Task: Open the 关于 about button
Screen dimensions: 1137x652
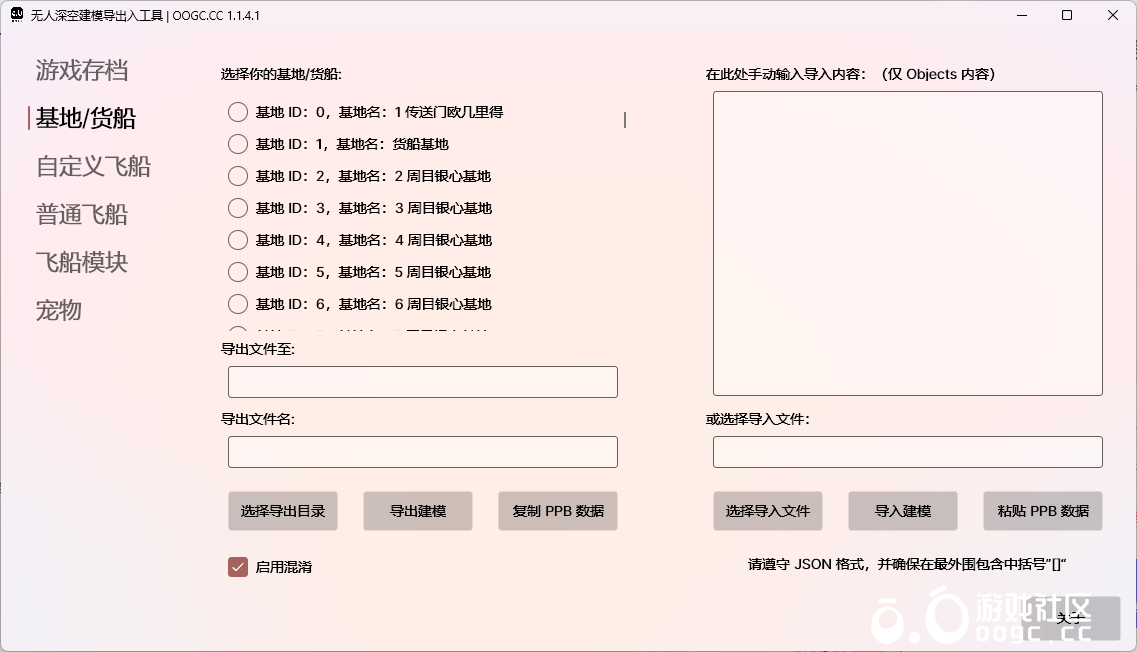Action: [x=1071, y=618]
